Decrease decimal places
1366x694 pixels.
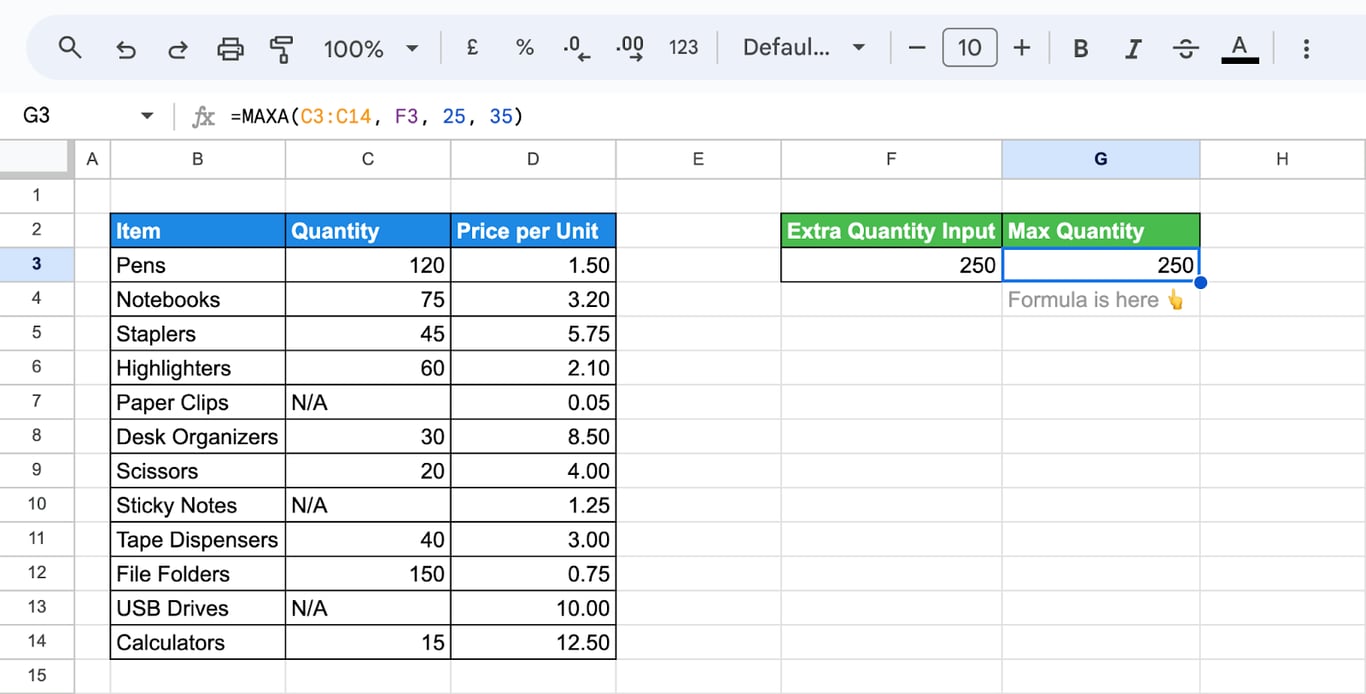[577, 48]
